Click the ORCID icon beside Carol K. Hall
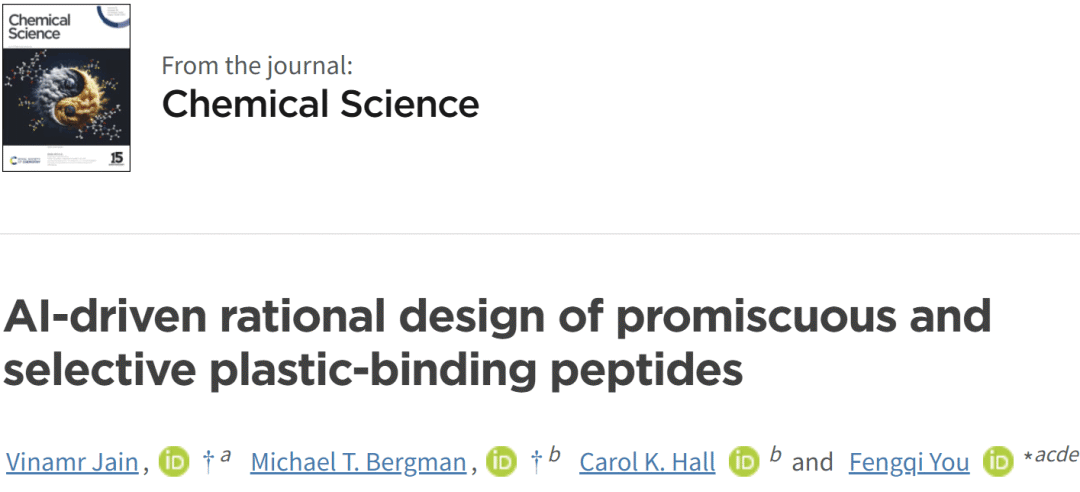 [x=745, y=462]
